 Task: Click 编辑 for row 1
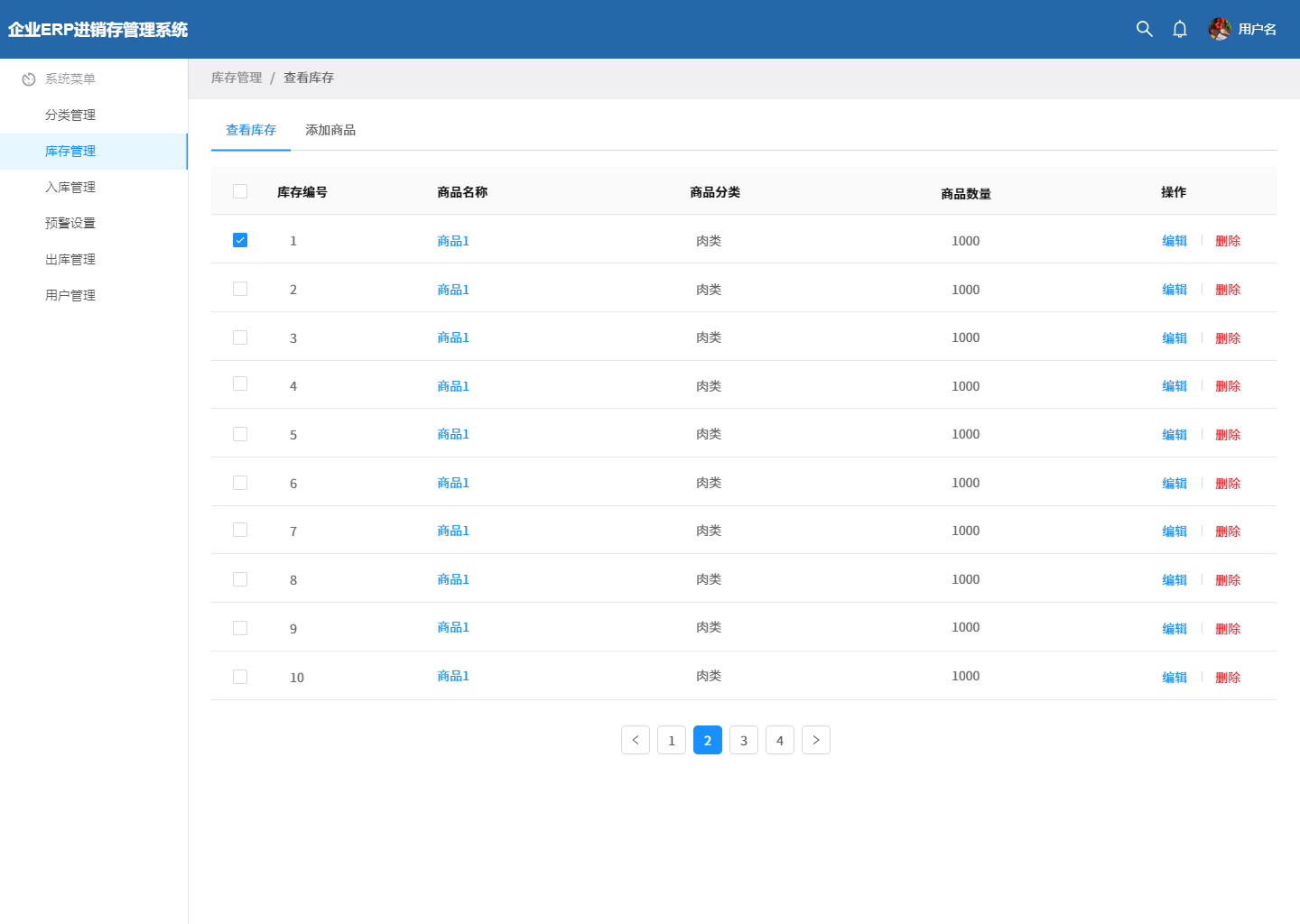[1175, 241]
